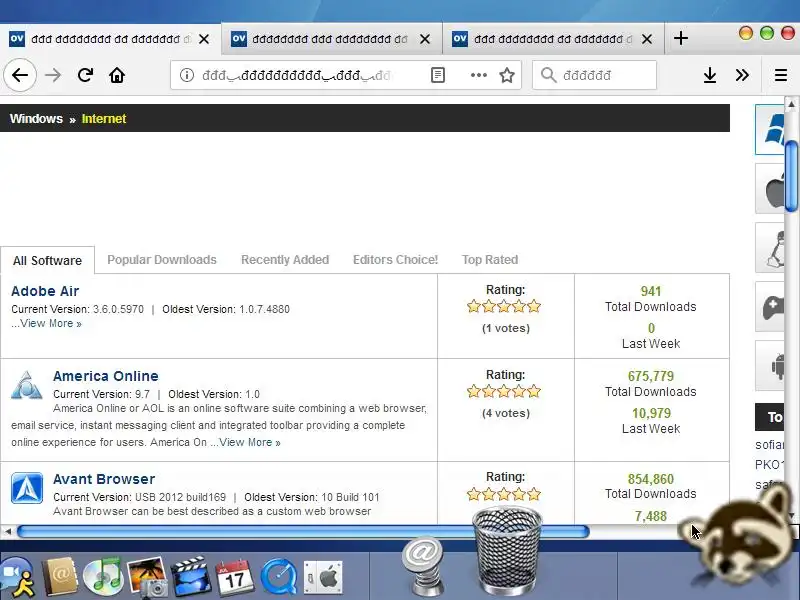Open the hamburger application menu
This screenshot has height=600, width=800.
click(781, 76)
